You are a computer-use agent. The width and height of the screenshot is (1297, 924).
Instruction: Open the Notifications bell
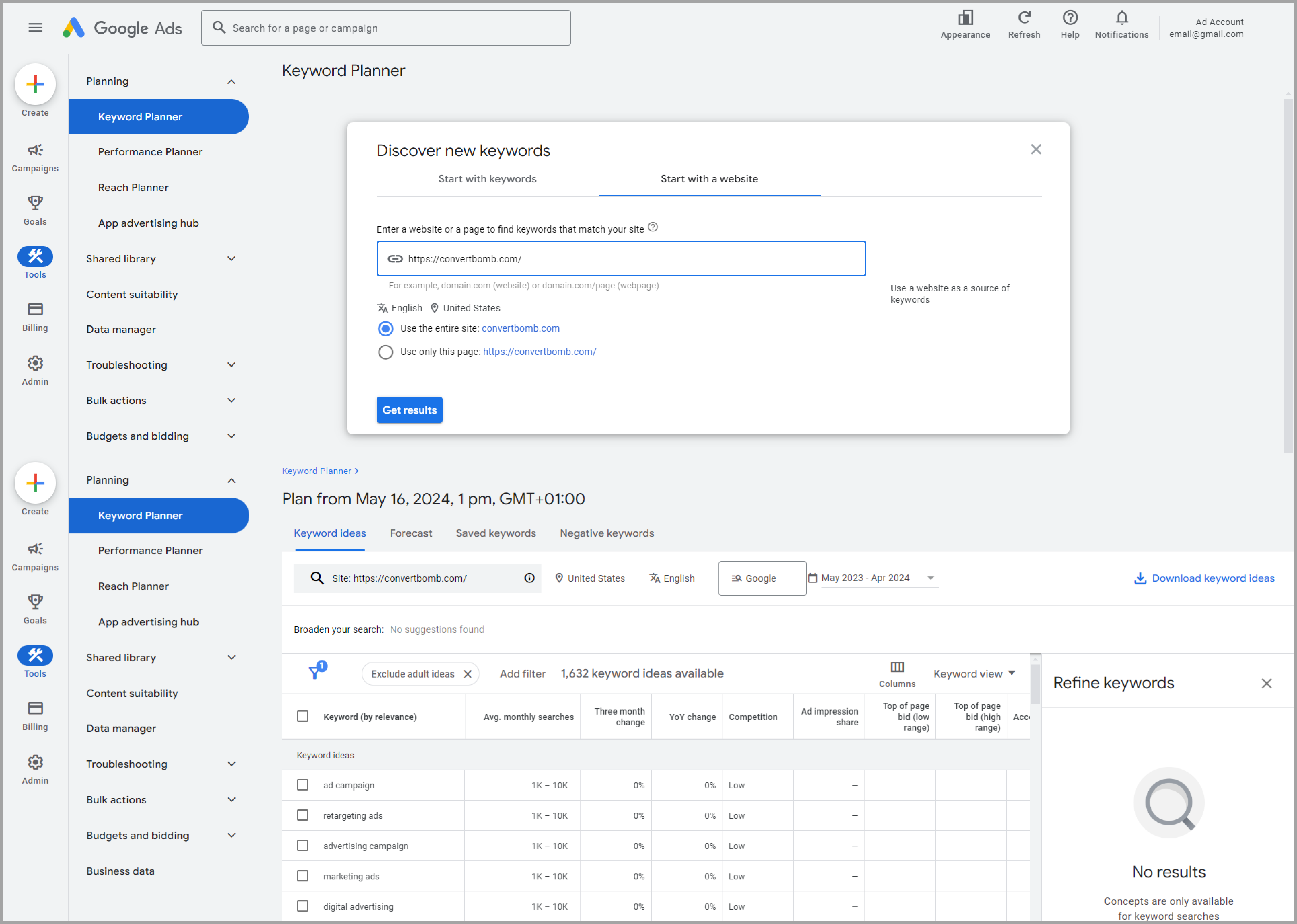pos(1121,17)
